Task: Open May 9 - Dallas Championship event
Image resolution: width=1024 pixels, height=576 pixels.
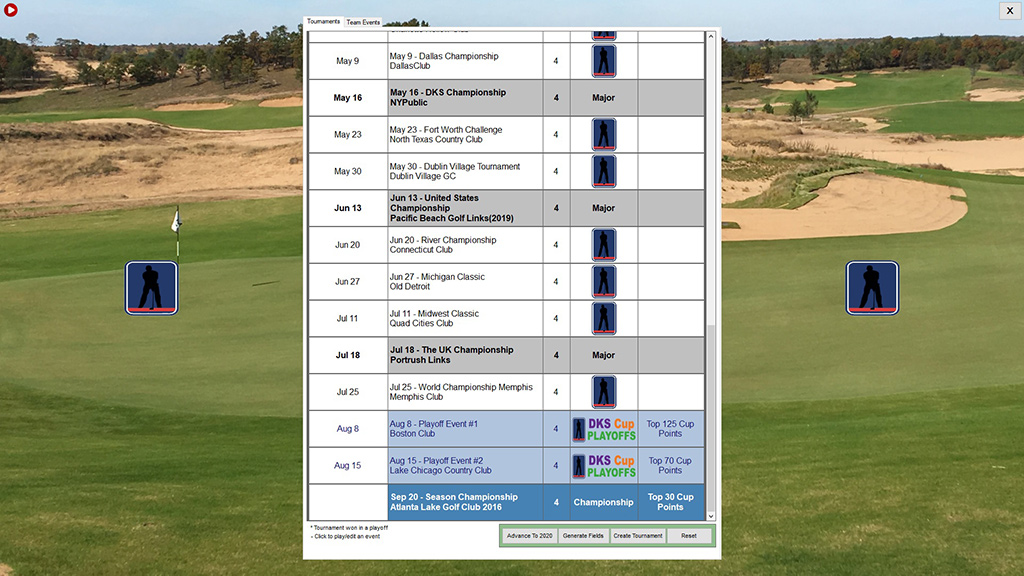Action: point(465,61)
